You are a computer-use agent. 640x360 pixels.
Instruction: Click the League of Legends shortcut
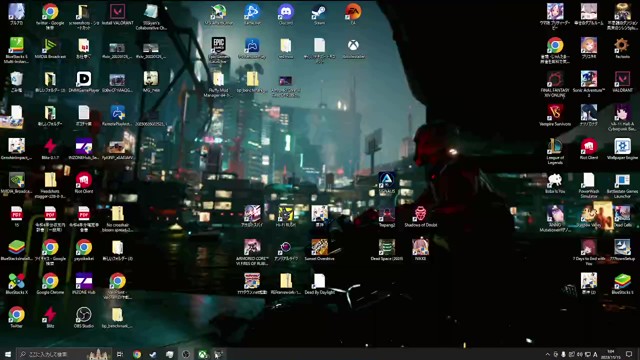[x=555, y=151]
